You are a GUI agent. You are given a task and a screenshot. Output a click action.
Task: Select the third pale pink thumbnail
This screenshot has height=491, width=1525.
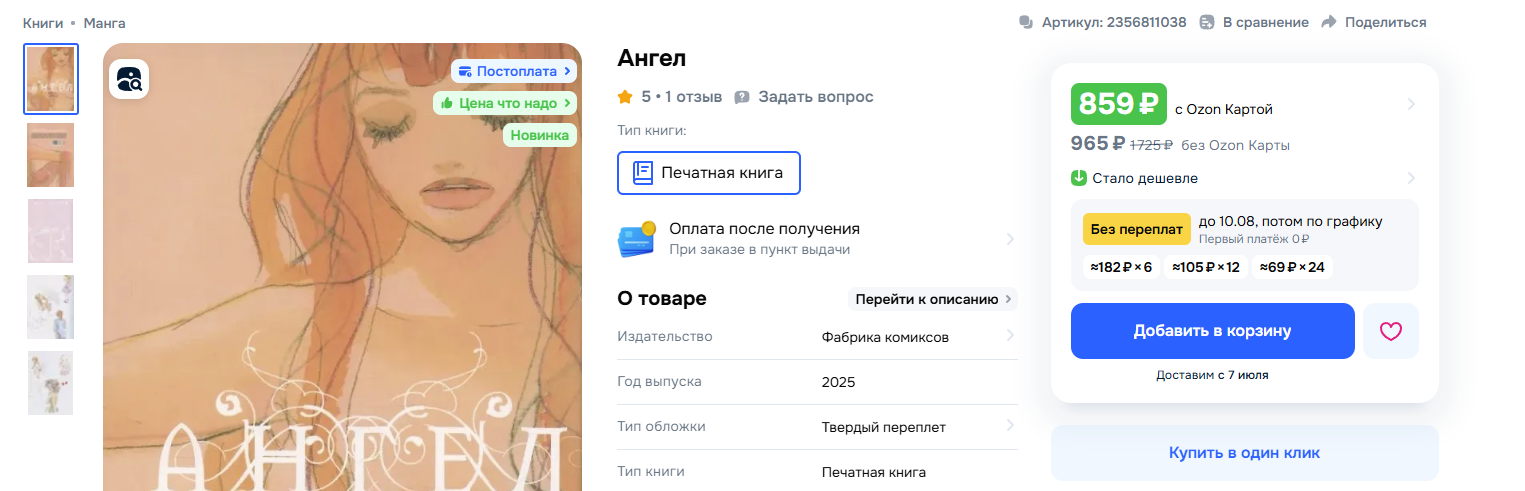51,231
